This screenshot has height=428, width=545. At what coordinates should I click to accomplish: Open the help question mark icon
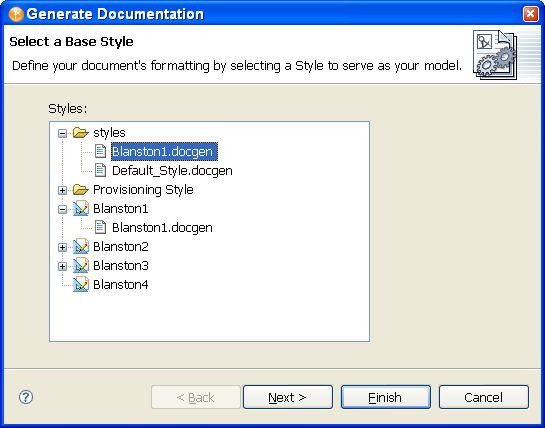(x=26, y=397)
